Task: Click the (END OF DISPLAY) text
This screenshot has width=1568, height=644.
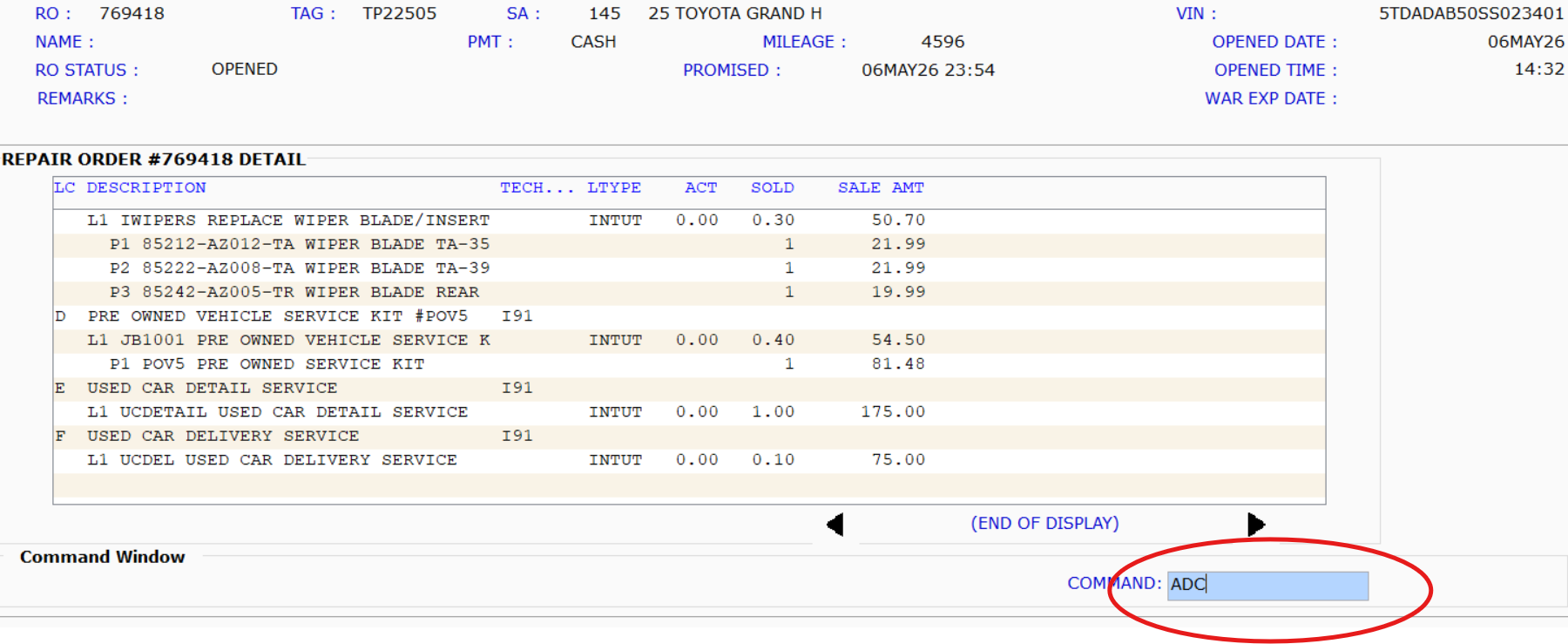Action: [1044, 523]
